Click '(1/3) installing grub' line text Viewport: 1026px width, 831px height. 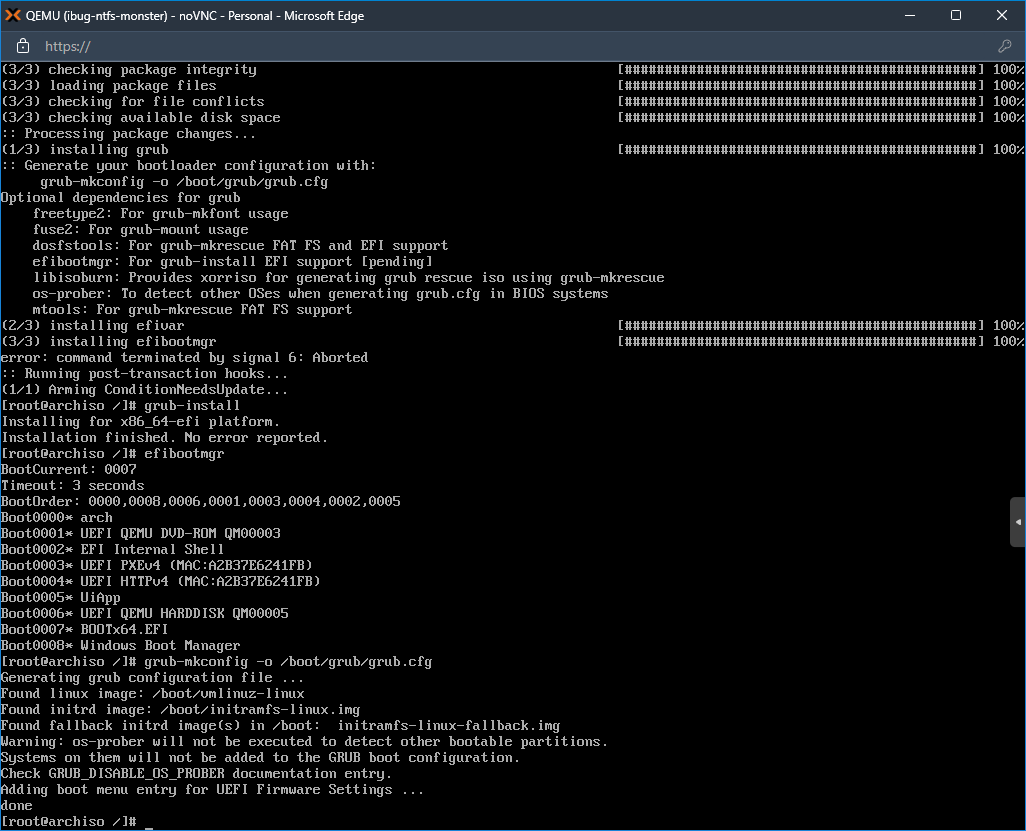(84, 150)
